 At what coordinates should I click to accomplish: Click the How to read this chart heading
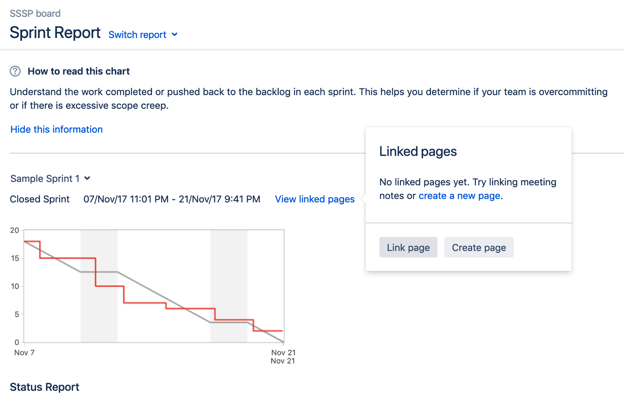[78, 71]
